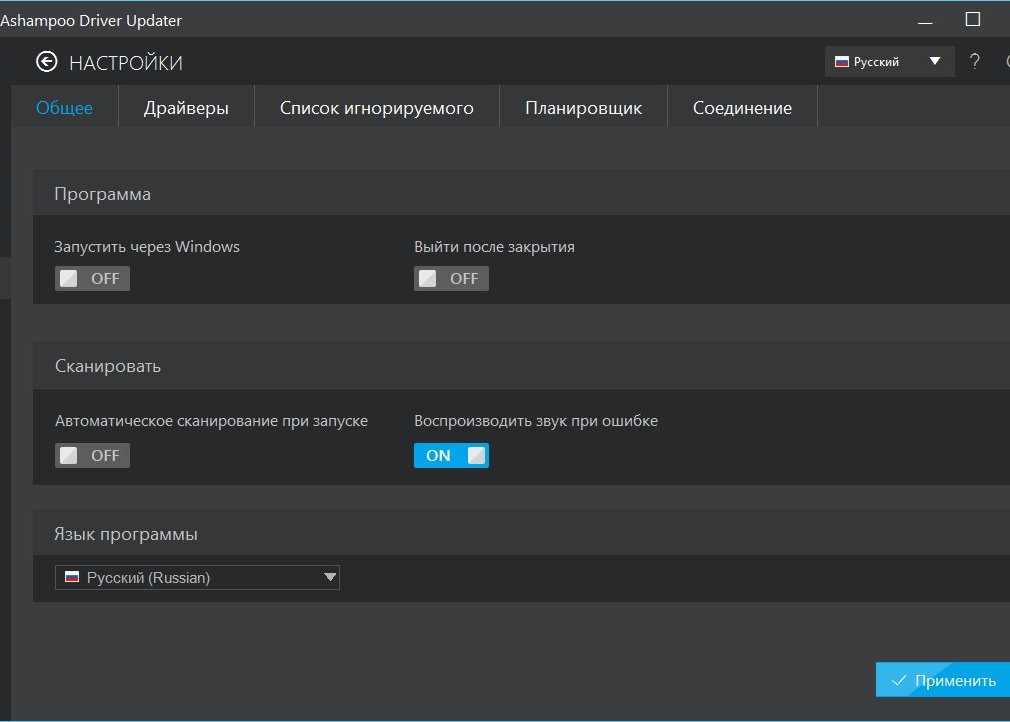Switch to the Общее tab
The width and height of the screenshot is (1010, 722).
pyautogui.click(x=64, y=108)
